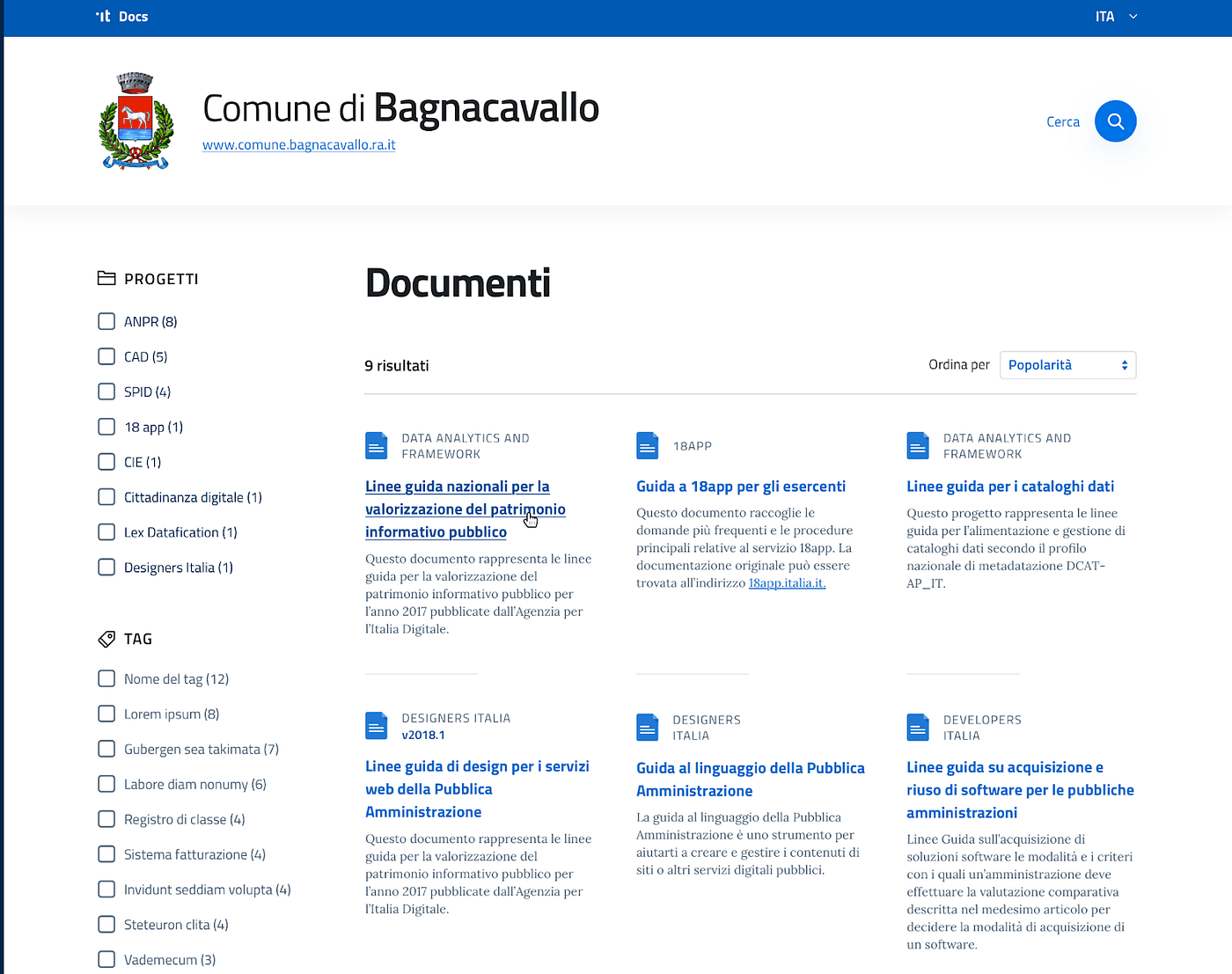
Task: Click document icon for Linee guida cataloghi dati
Action: pos(918,446)
